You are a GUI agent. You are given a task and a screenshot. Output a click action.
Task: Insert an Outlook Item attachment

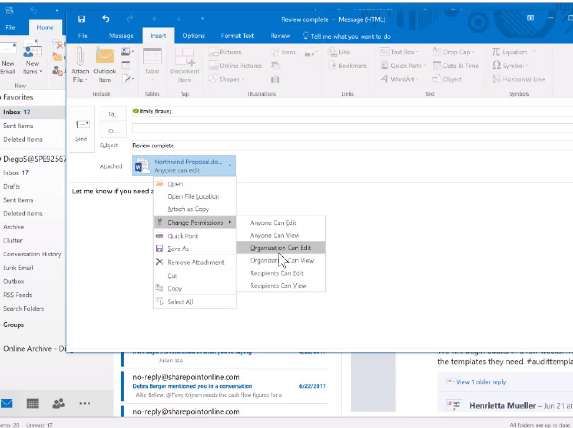pyautogui.click(x=105, y=66)
